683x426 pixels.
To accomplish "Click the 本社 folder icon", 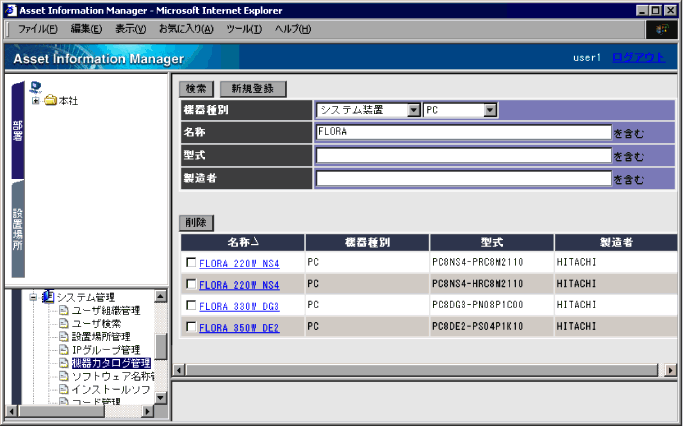I will pos(50,101).
